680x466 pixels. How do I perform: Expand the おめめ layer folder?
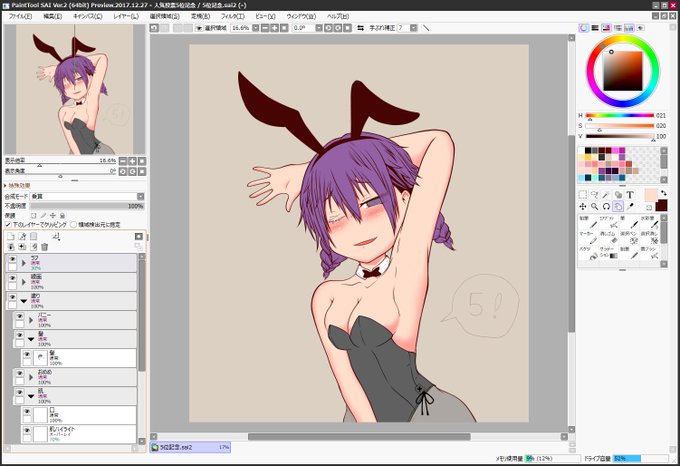pyautogui.click(x=31, y=377)
